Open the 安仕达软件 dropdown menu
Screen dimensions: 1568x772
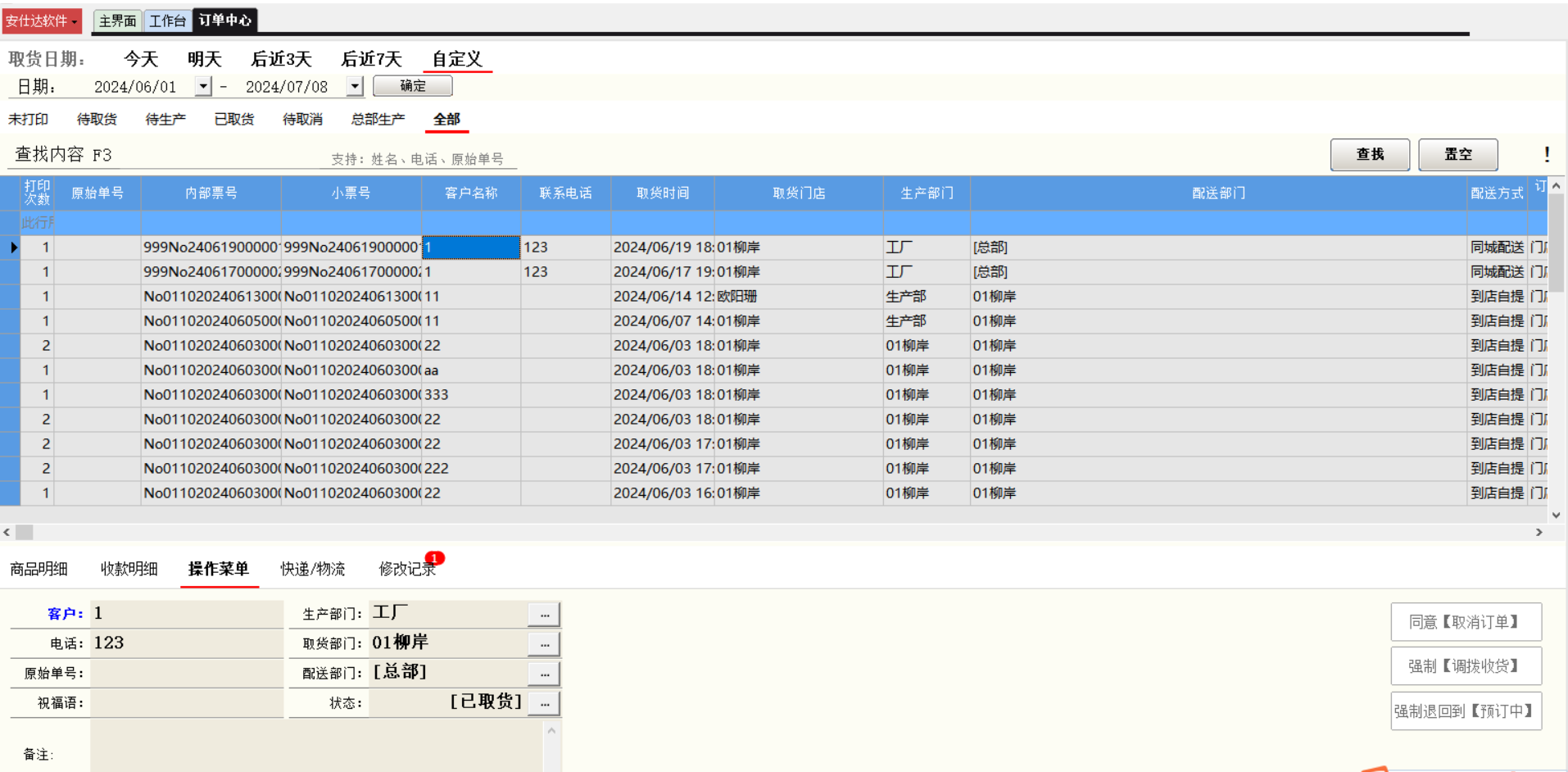point(42,20)
